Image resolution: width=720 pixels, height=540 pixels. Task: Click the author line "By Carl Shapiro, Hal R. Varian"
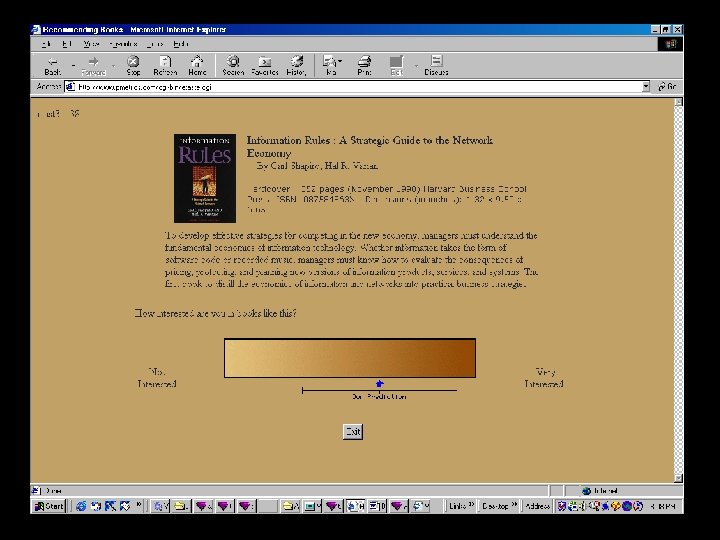coord(317,166)
